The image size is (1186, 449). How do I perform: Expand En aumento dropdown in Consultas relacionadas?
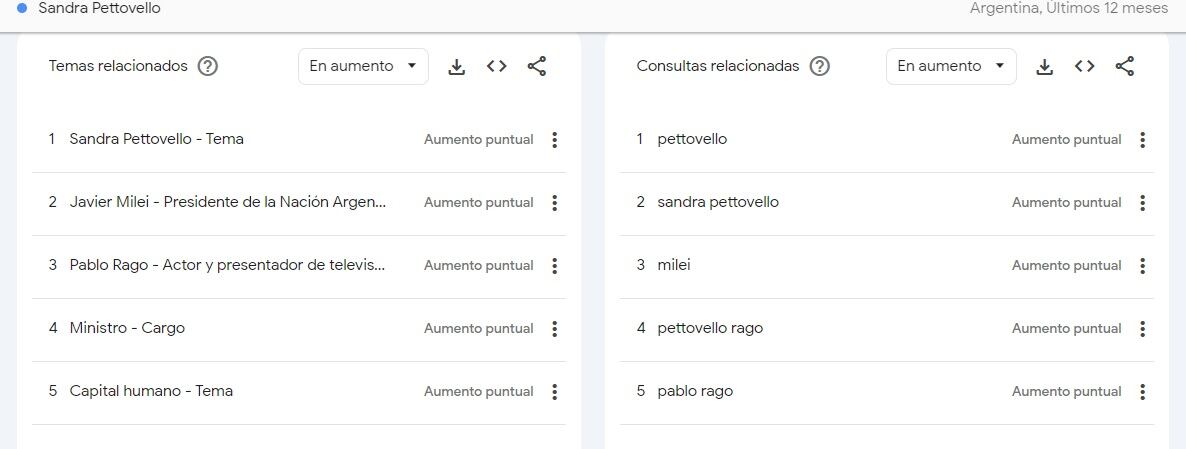(x=951, y=67)
